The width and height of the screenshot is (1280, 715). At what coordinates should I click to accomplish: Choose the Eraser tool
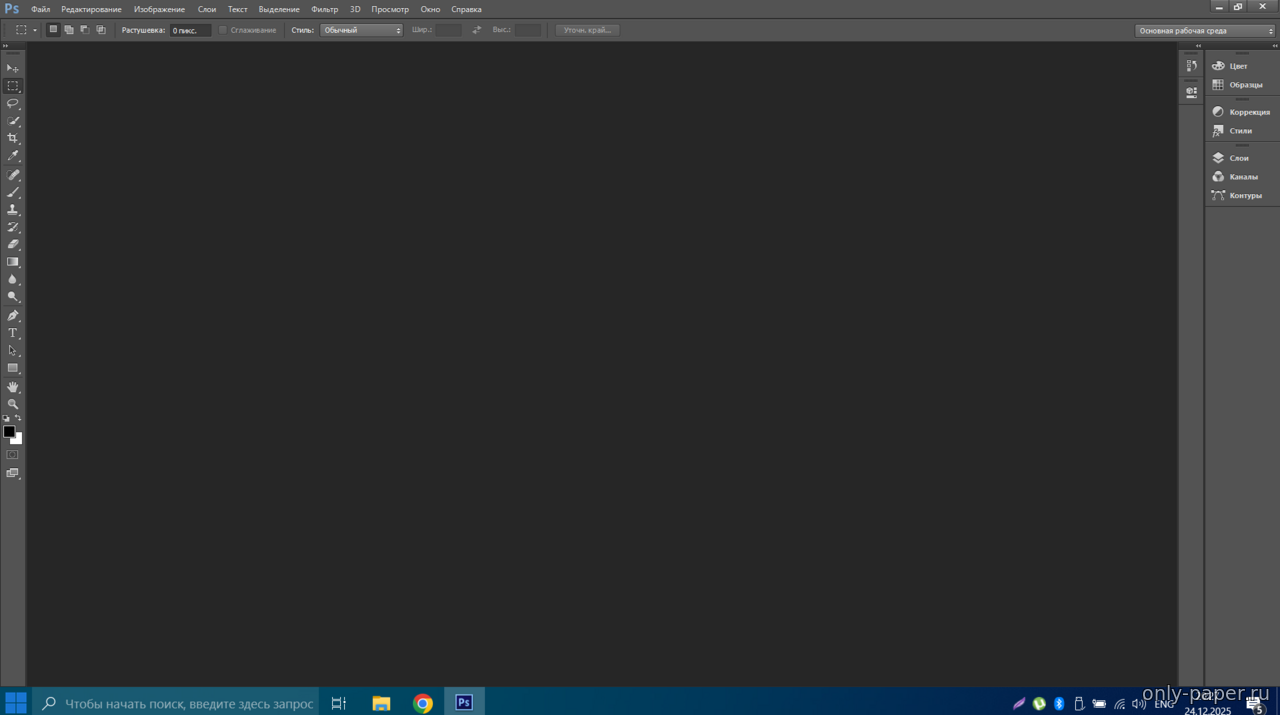[x=13, y=244]
